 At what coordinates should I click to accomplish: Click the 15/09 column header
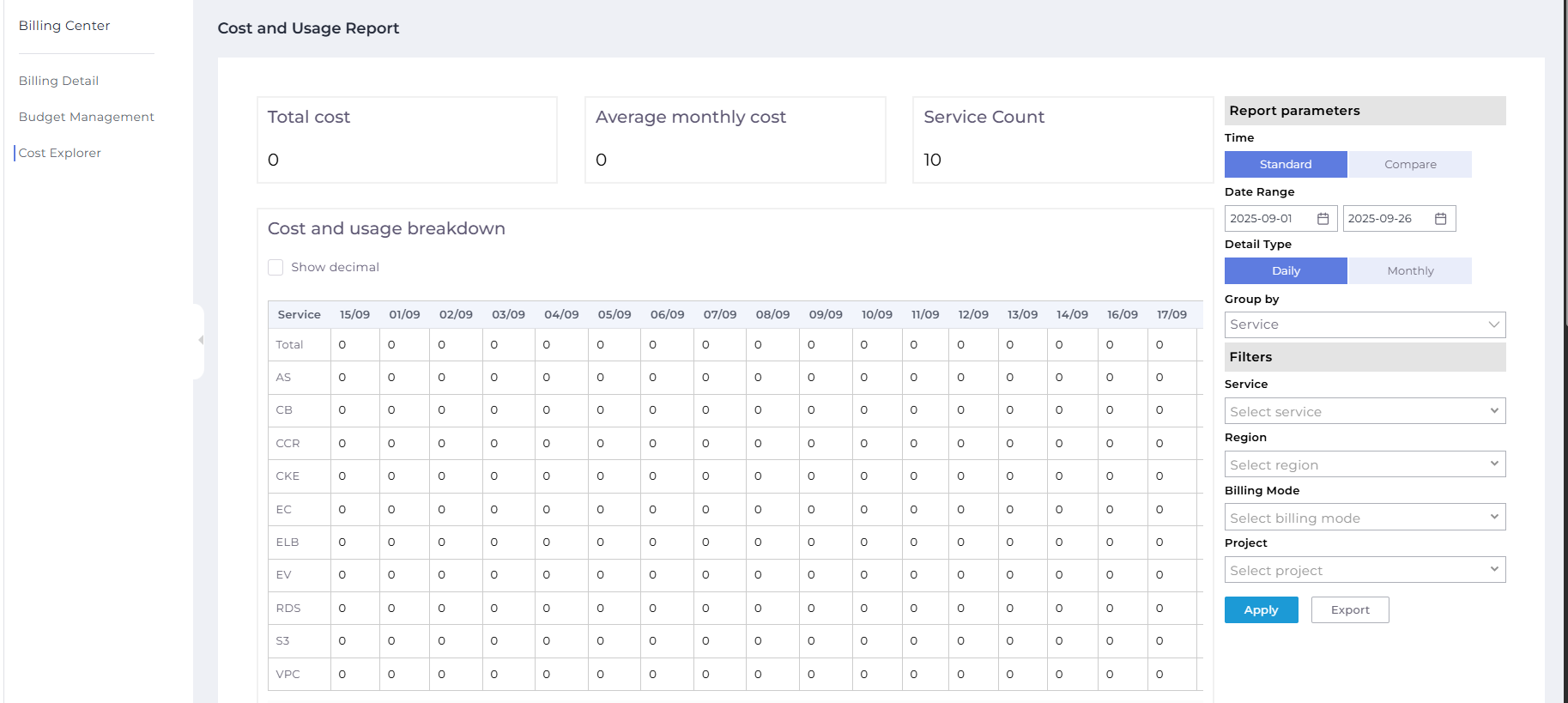[x=354, y=314]
